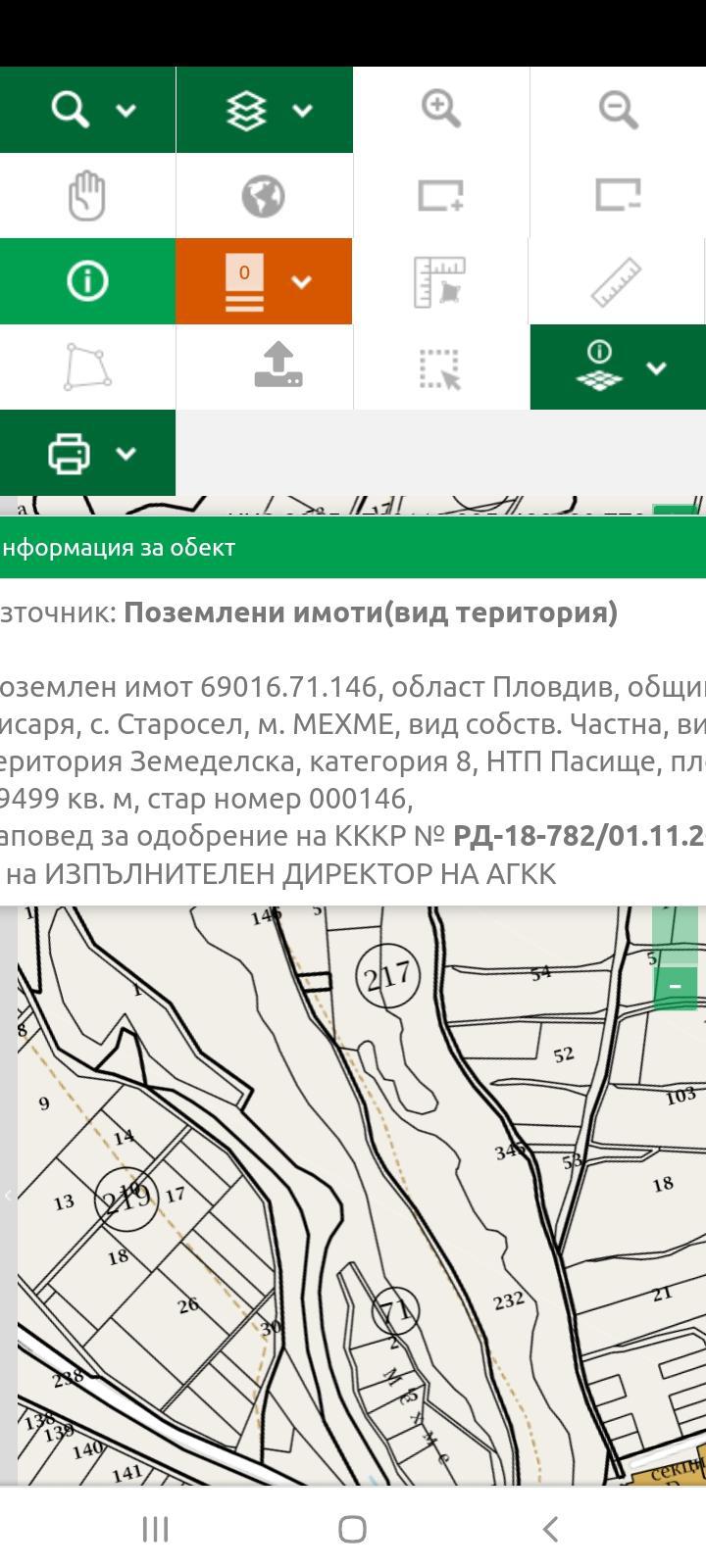706x1568 pixels.
Task: Click the zoom out magnifier
Action: pos(618,109)
